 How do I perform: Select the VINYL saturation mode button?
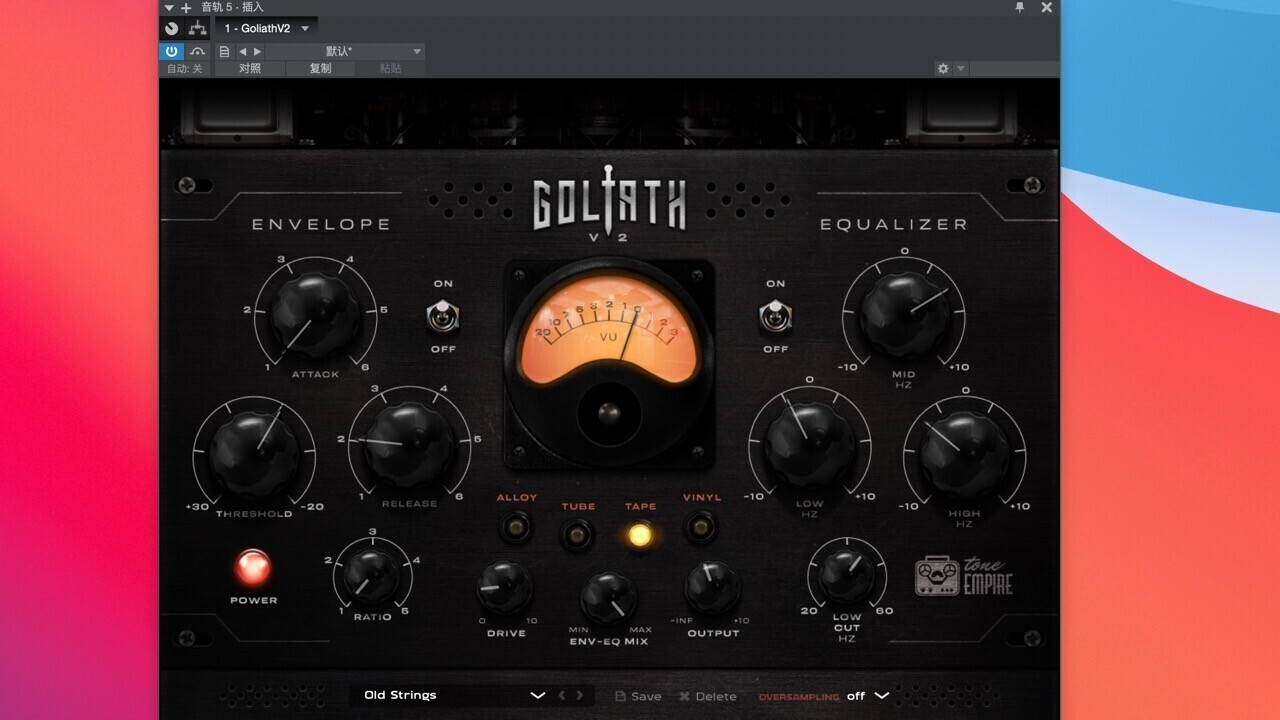[701, 525]
